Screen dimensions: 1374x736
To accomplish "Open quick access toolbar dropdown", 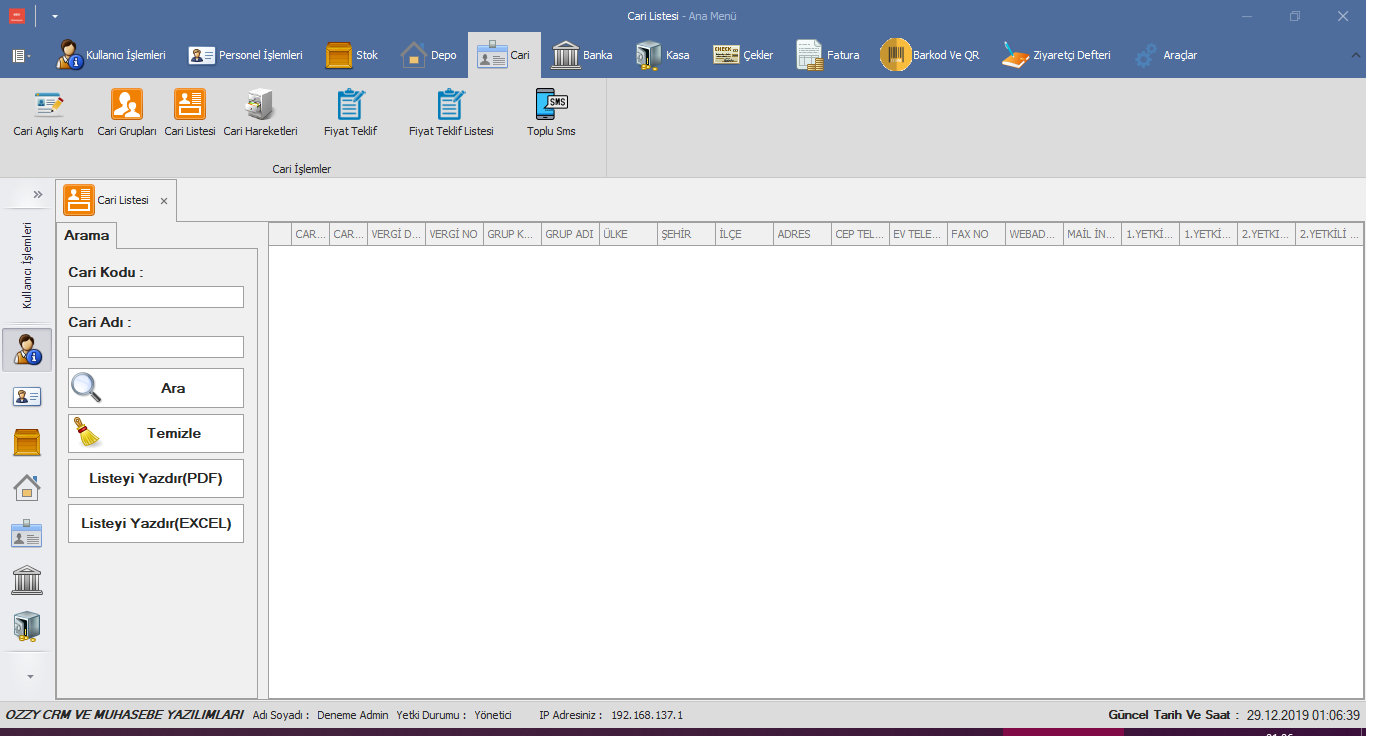I will pos(55,16).
